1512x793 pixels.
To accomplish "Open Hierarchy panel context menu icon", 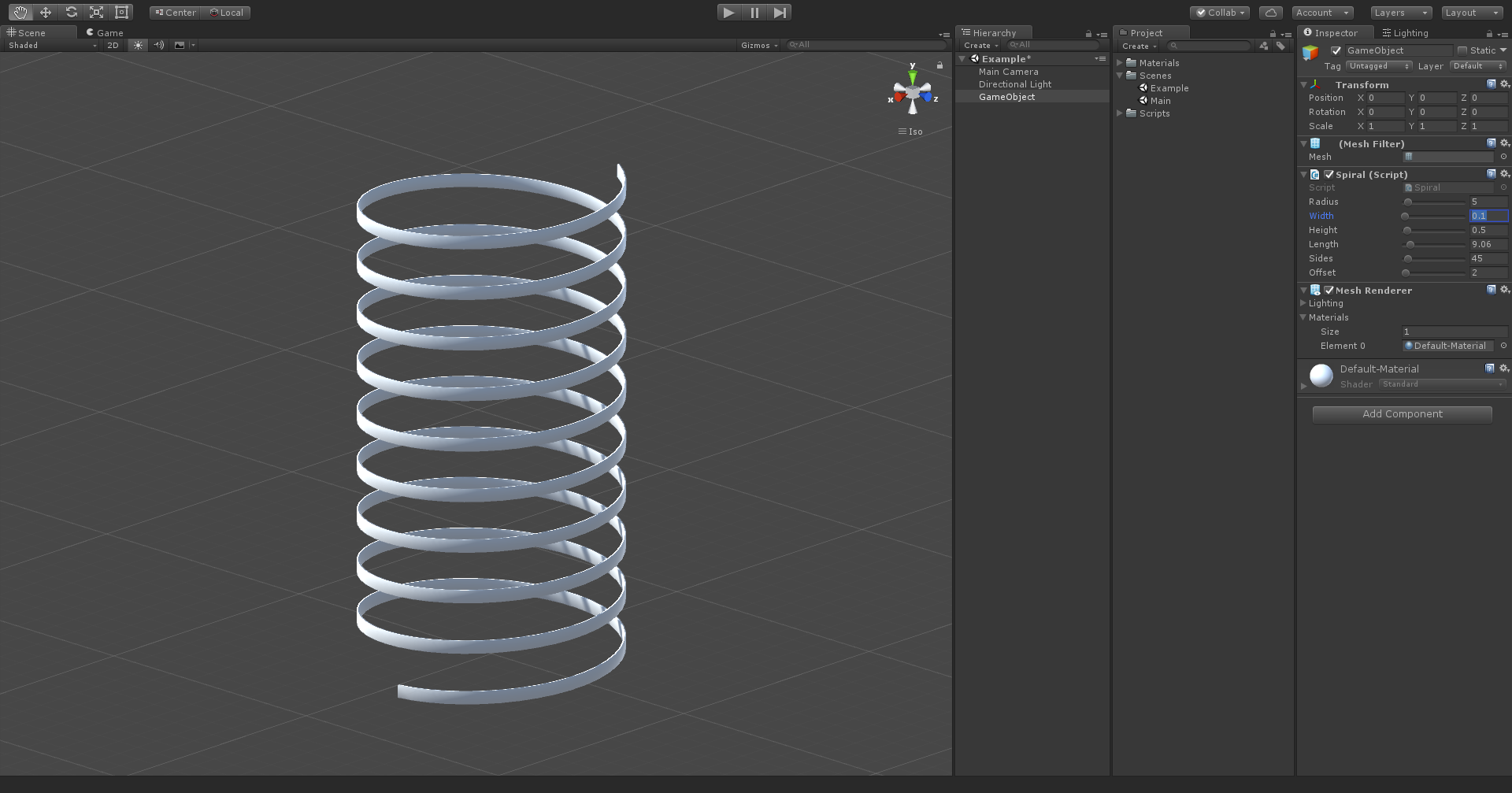I will [x=1102, y=34].
